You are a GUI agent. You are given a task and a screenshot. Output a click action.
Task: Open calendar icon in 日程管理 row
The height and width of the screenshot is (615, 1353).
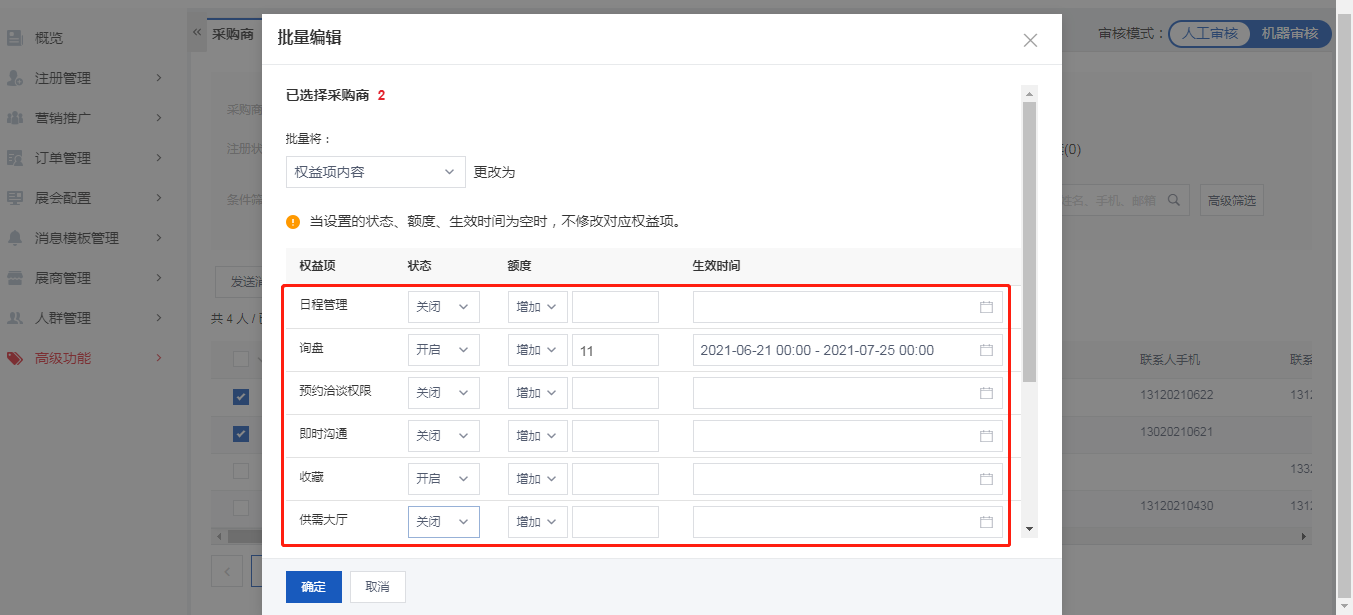pyautogui.click(x=986, y=307)
